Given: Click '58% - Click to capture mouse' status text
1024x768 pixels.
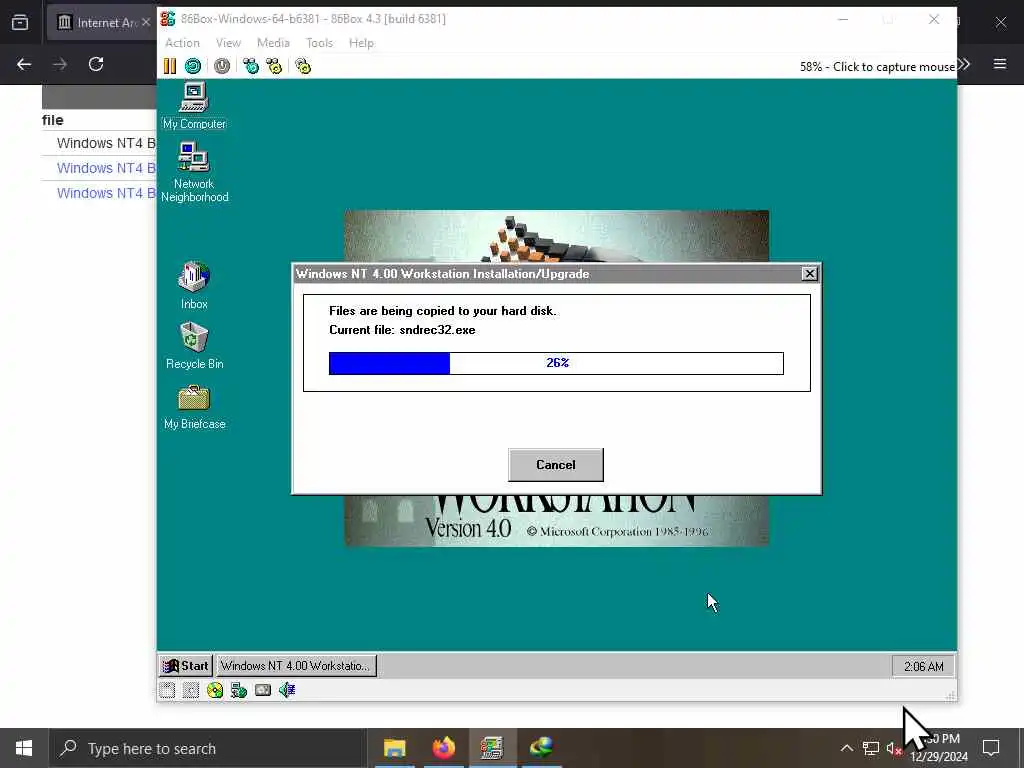Looking at the screenshot, I should [877, 67].
